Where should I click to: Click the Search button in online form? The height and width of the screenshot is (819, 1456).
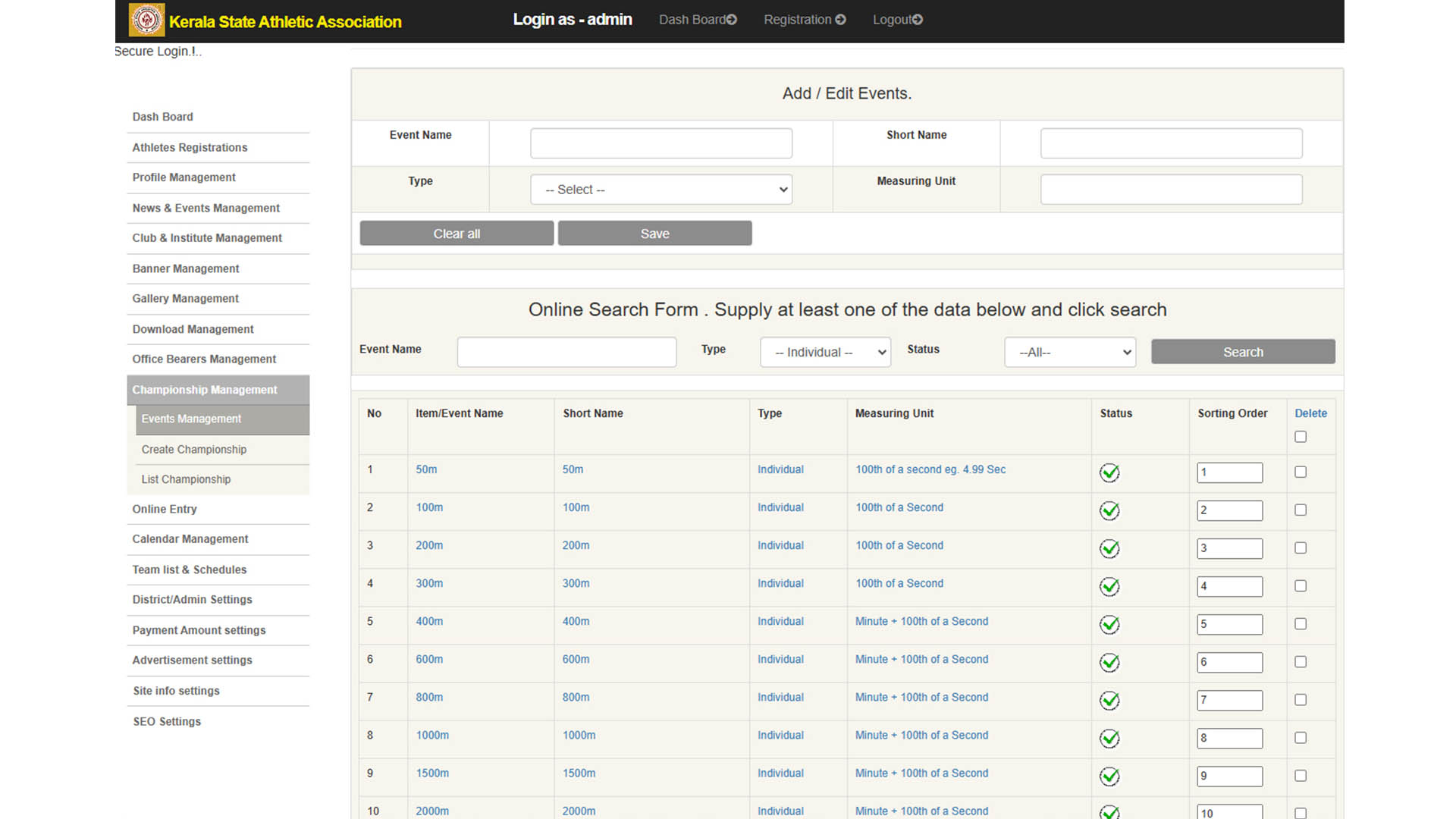pos(1243,352)
